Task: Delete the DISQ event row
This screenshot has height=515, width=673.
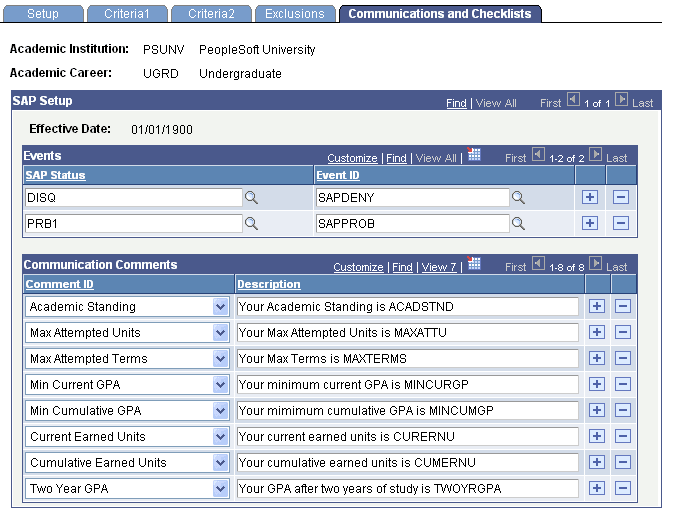Action: (x=621, y=197)
